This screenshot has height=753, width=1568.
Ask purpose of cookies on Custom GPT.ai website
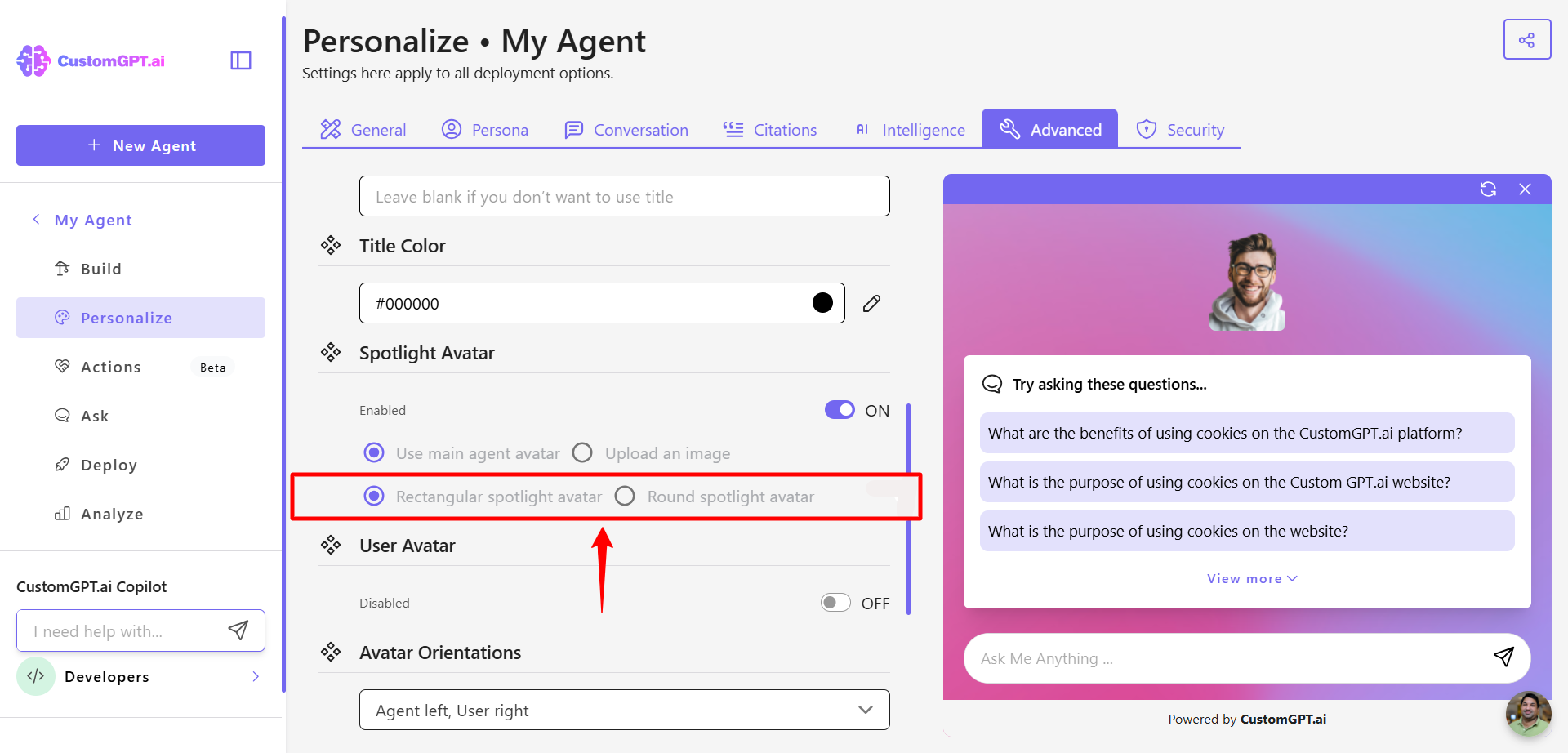[1247, 482]
